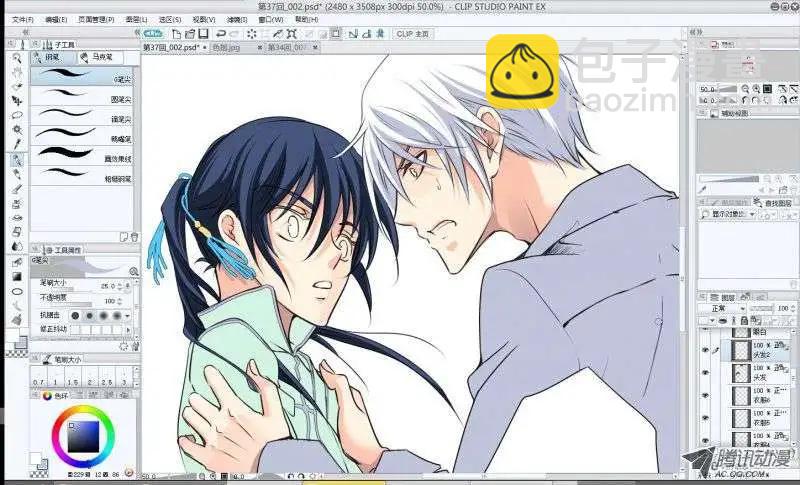Select the Operation object tool
Viewport: 800px width, 485px height.
click(17, 87)
